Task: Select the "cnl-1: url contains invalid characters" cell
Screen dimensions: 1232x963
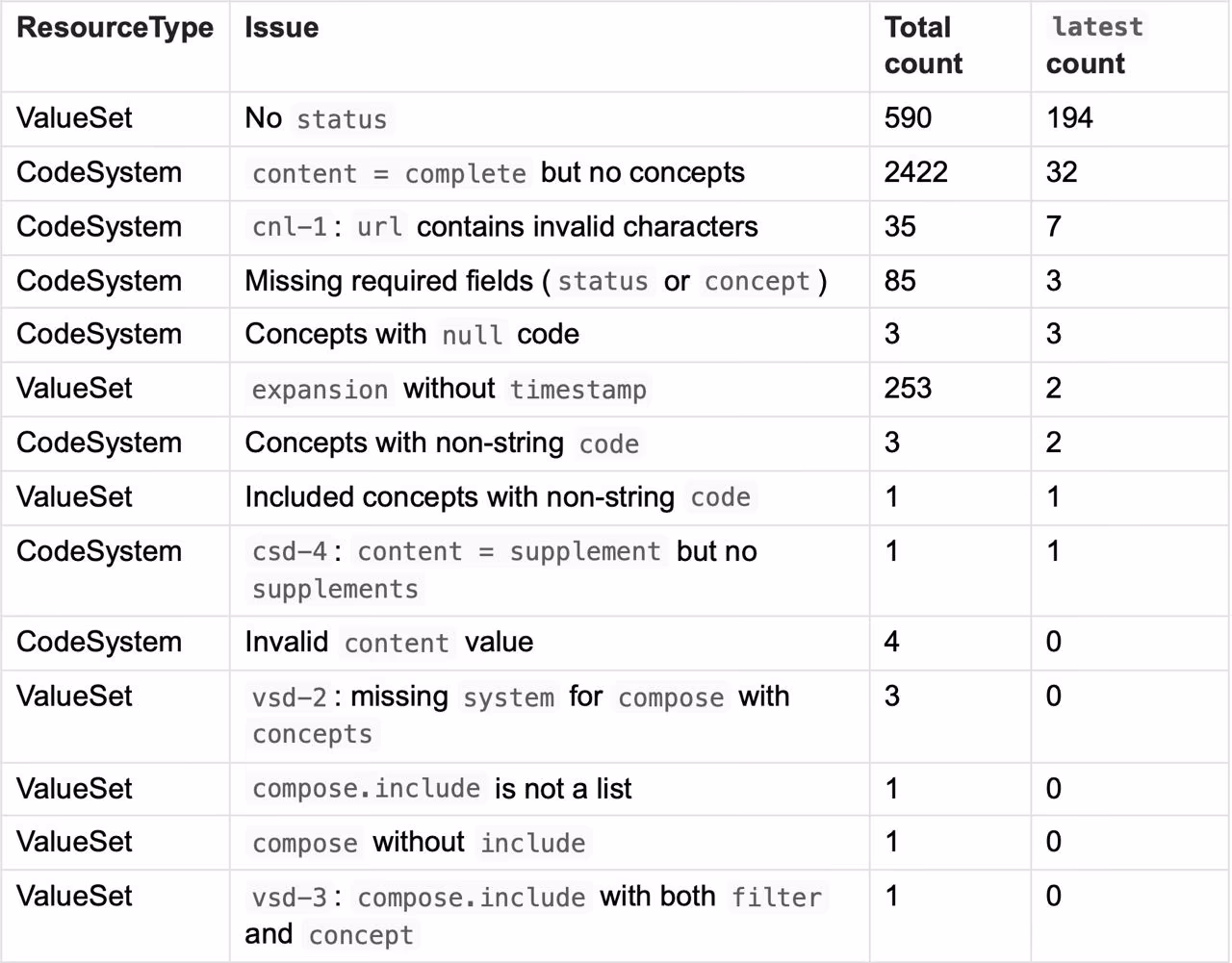Action: (504, 227)
